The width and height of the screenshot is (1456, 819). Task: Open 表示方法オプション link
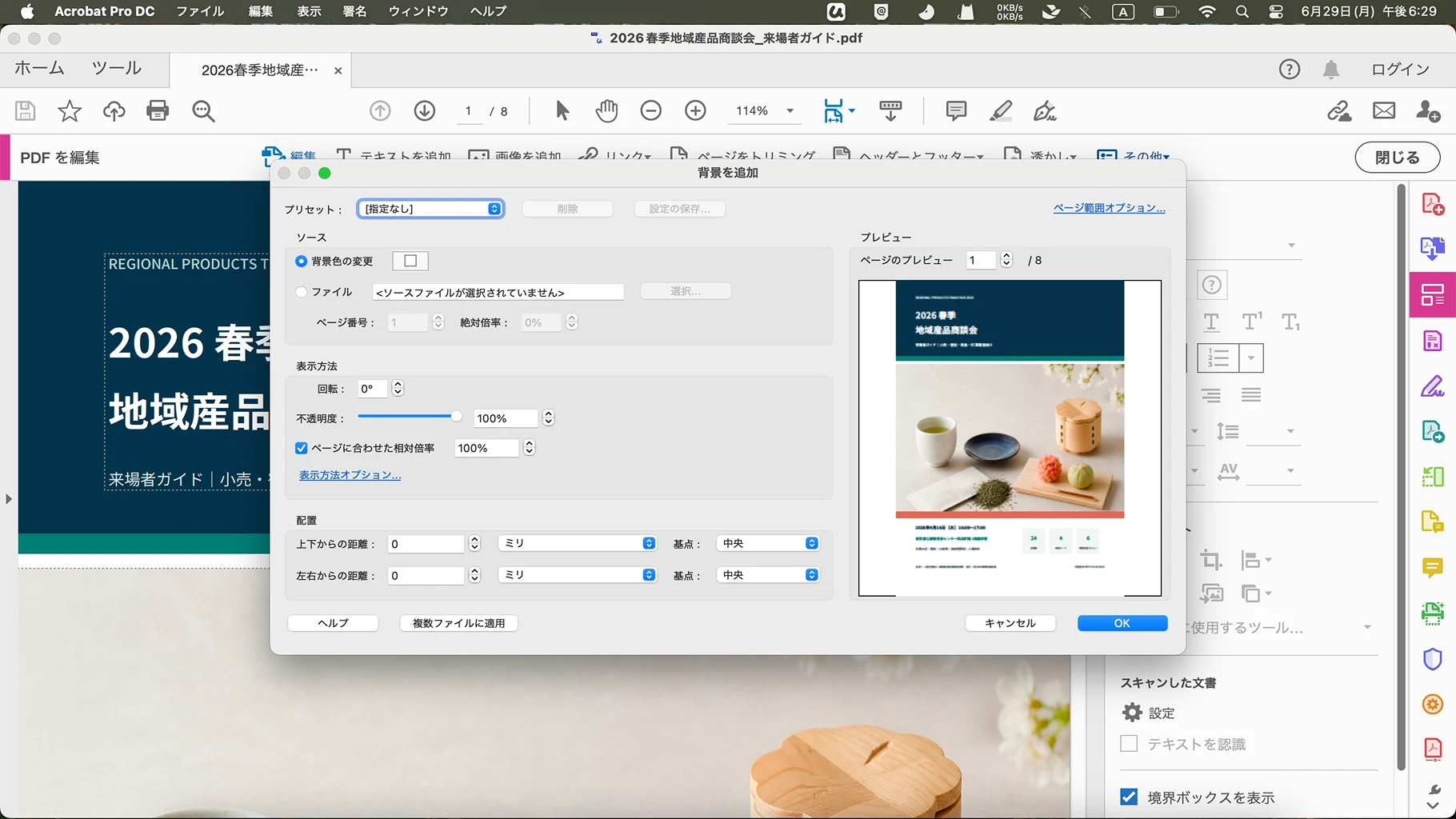pos(350,475)
